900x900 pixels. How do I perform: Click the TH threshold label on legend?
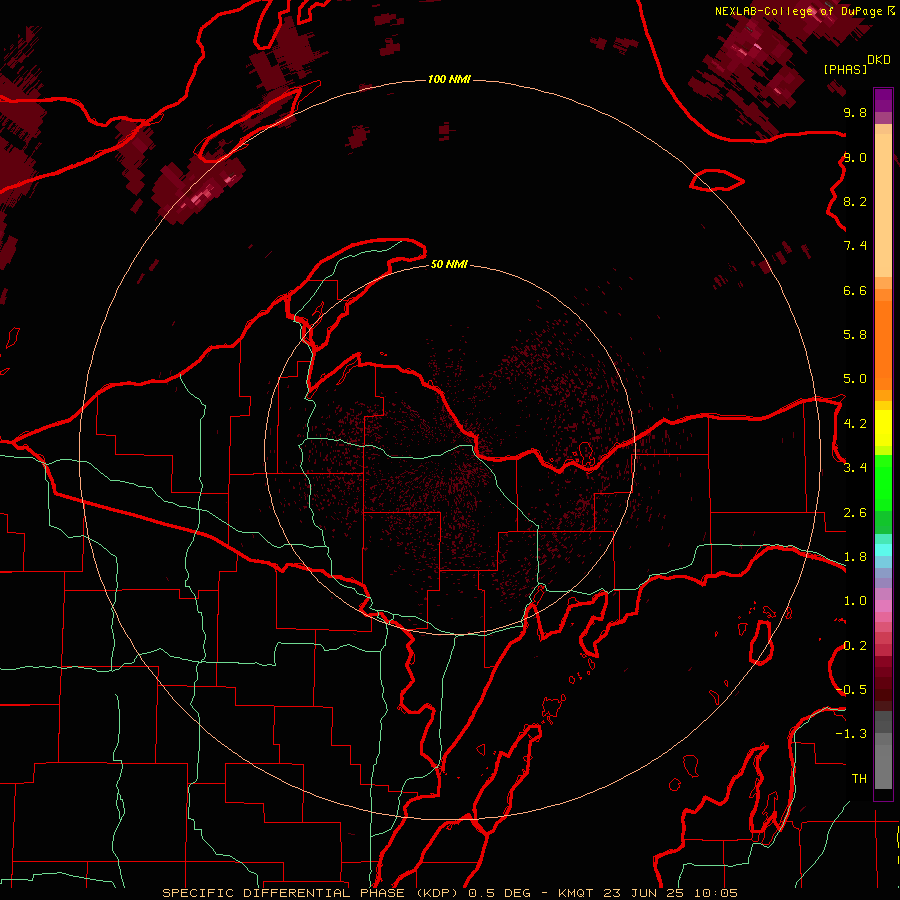point(859,779)
